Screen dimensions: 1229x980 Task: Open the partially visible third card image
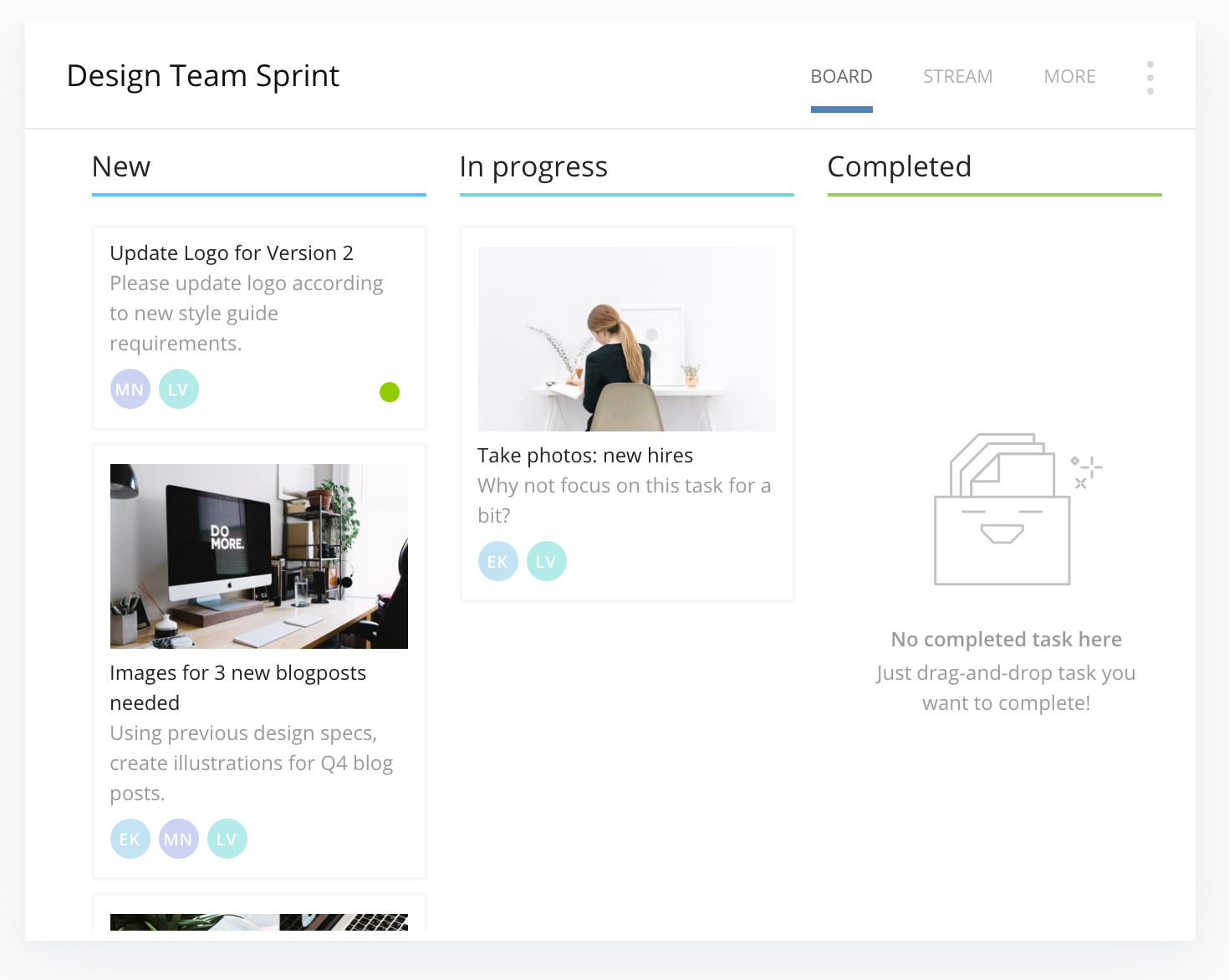(x=259, y=921)
